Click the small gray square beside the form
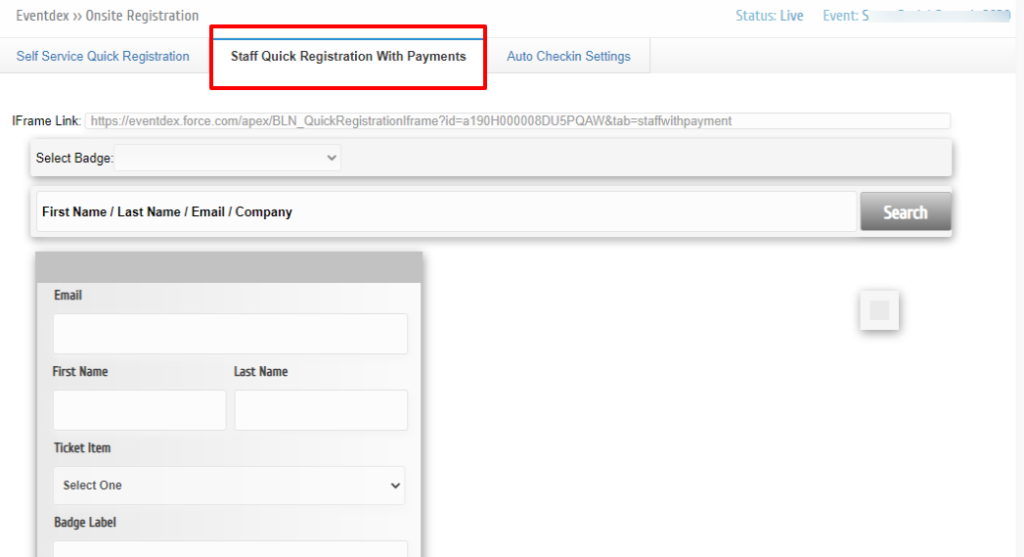Screen dimensions: 1024x557 (x=879, y=311)
